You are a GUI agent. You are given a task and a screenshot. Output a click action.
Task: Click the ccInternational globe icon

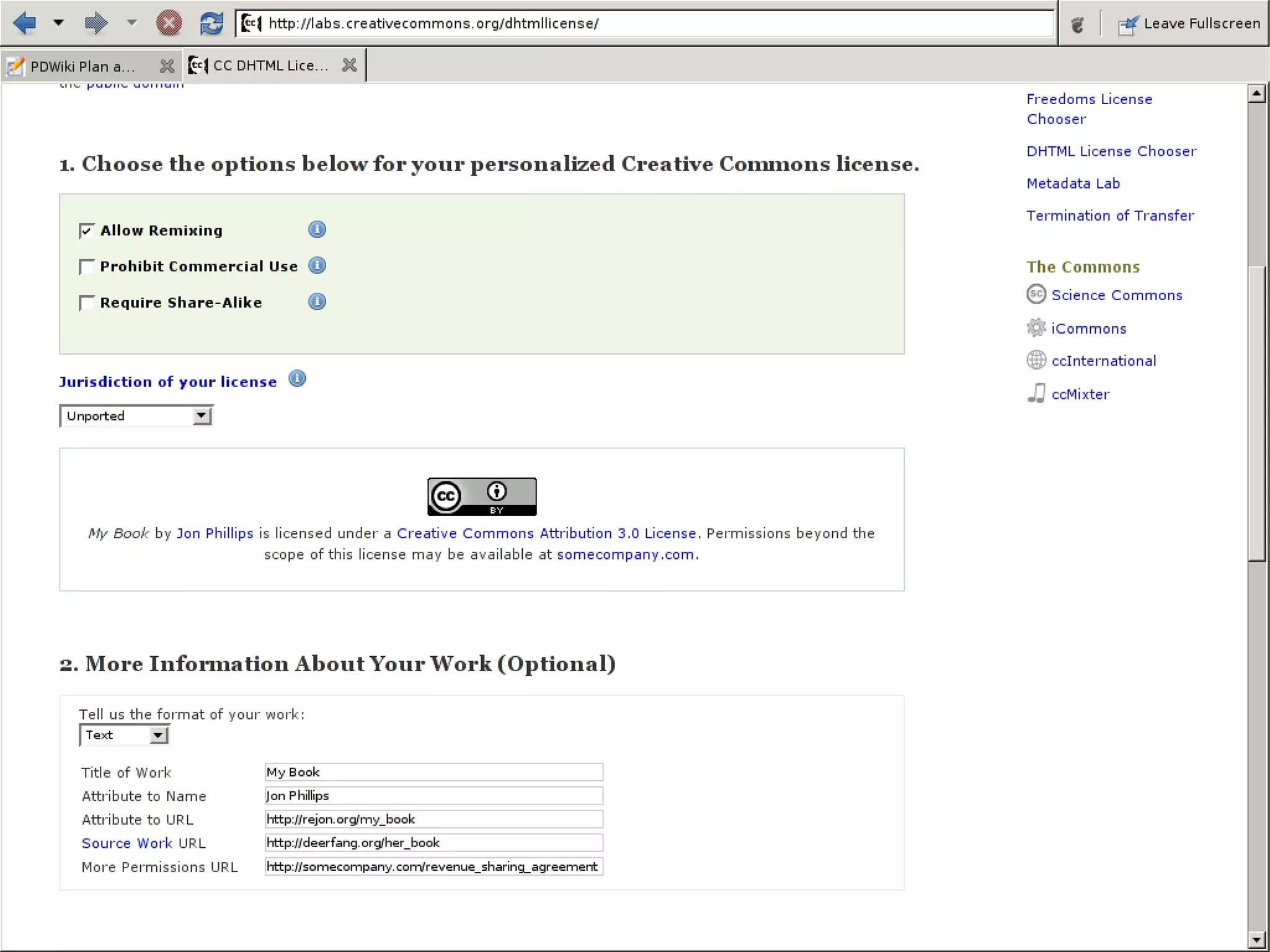coord(1036,360)
